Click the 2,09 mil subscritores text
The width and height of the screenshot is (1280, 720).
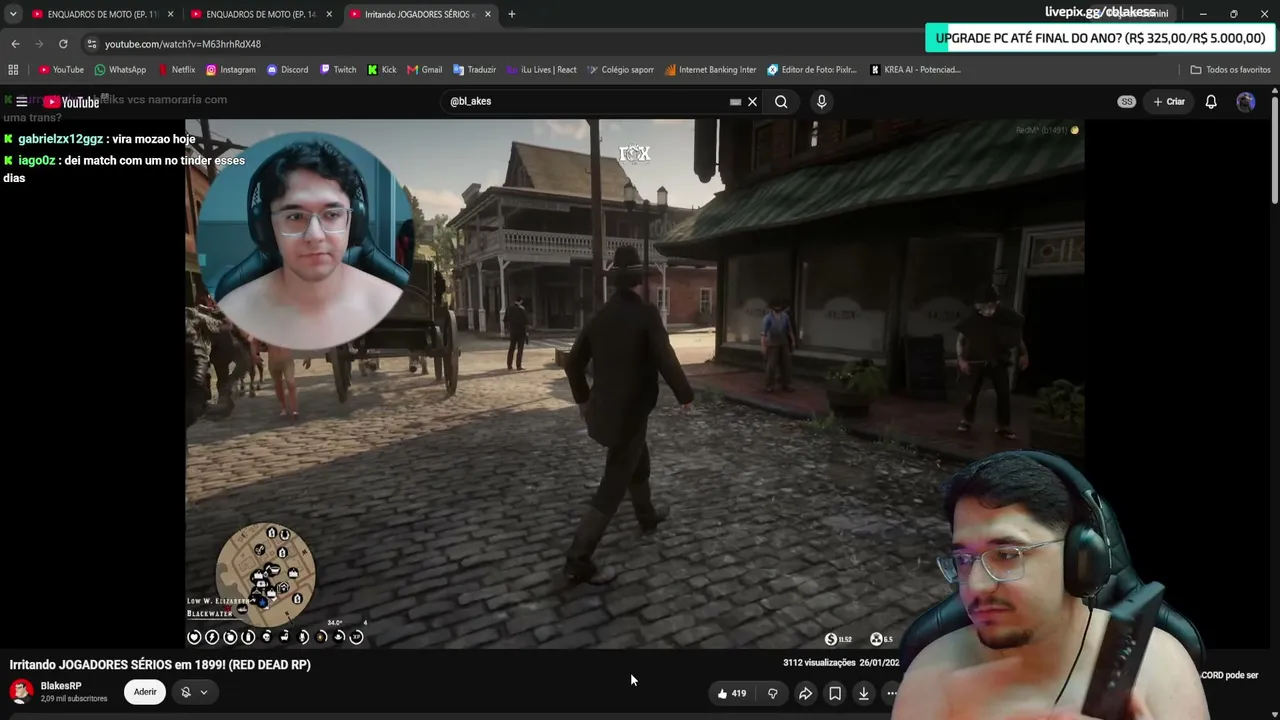[x=74, y=699]
